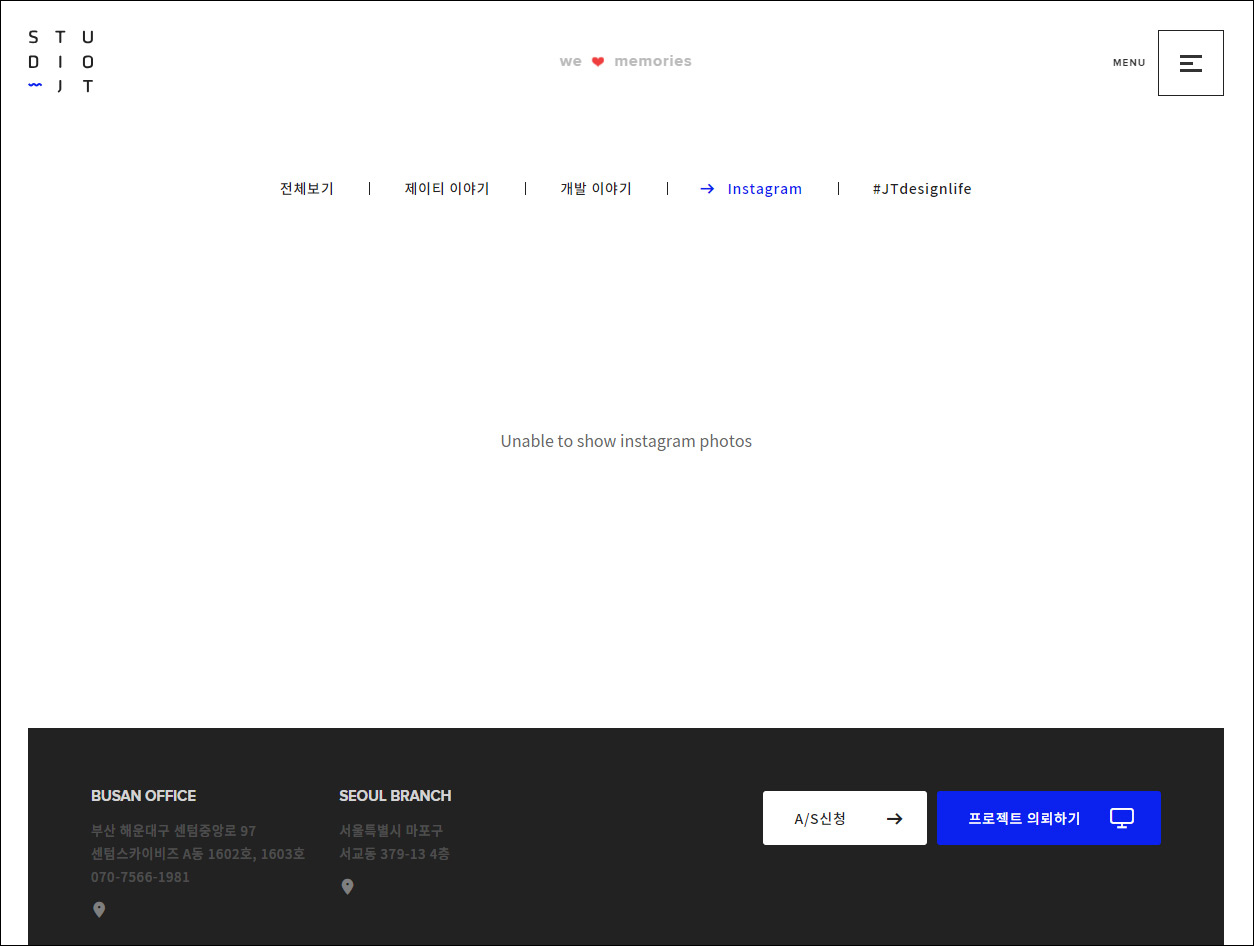Viewport: 1254px width, 946px height.
Task: Click the BUSAN OFFICE heading
Action: [x=143, y=796]
